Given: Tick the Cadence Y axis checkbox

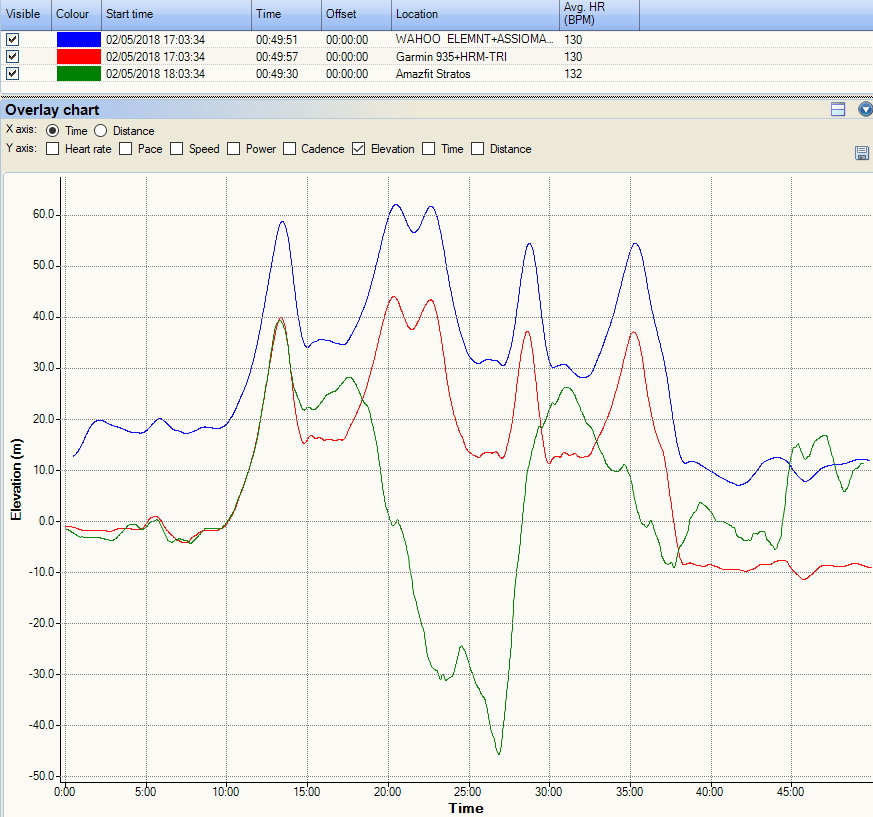Looking at the screenshot, I should click(x=290, y=149).
